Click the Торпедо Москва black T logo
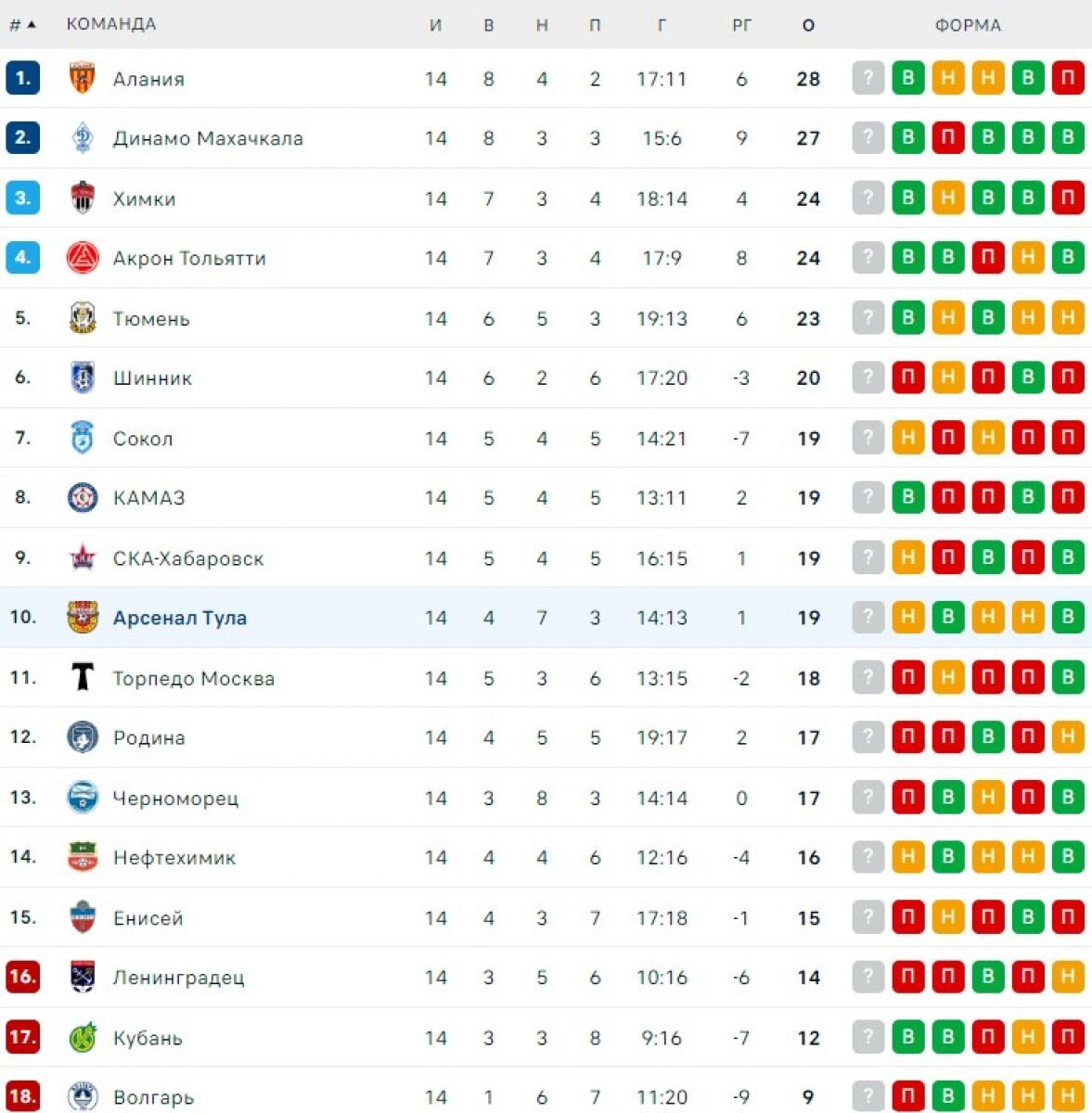Screen dimensions: 1092x1113 click(83, 678)
